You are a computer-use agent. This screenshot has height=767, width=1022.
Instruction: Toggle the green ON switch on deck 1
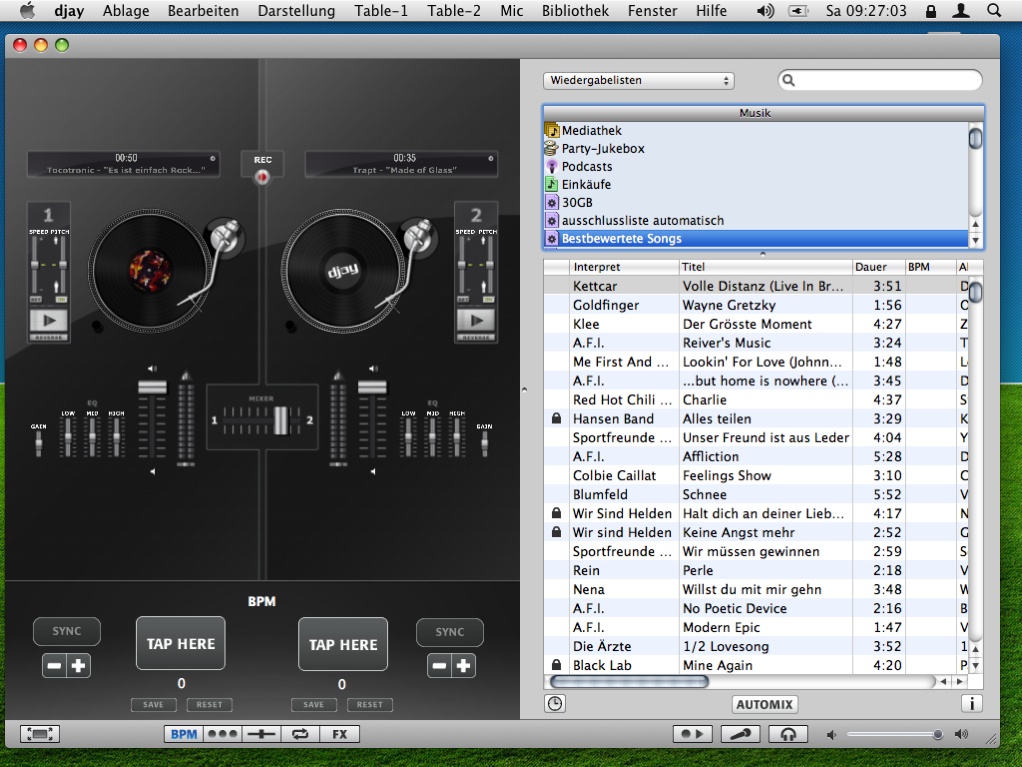(61, 300)
